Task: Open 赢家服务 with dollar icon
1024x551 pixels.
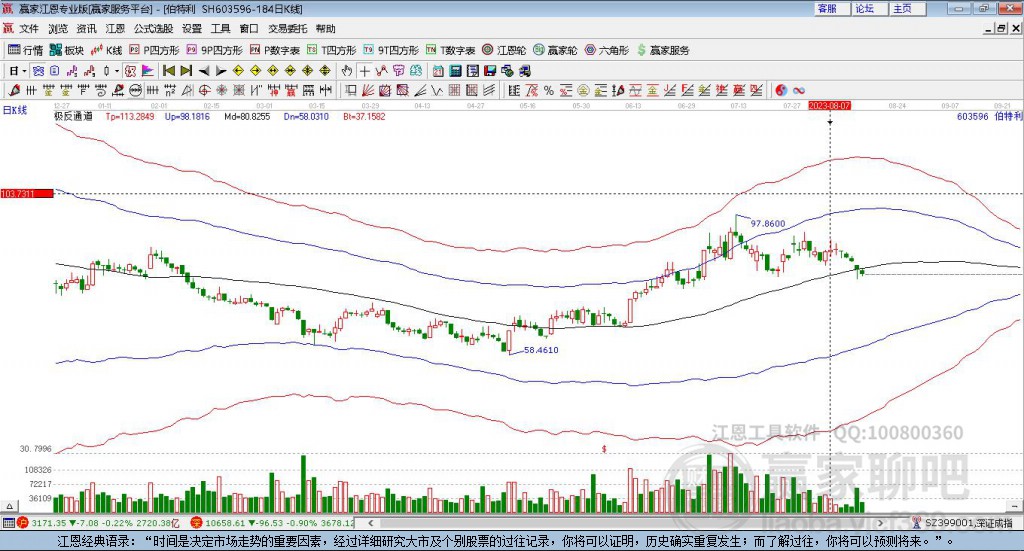Action: click(663, 50)
